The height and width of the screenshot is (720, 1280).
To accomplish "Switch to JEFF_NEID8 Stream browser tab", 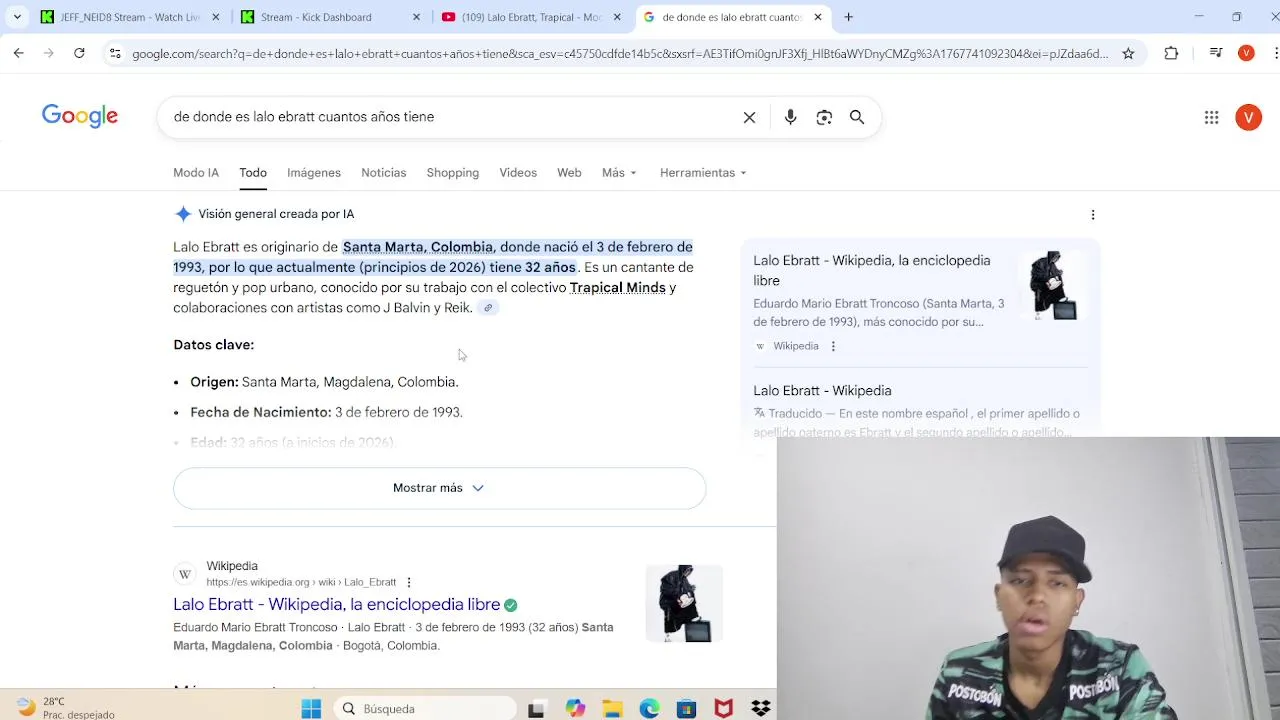I will 130,17.
